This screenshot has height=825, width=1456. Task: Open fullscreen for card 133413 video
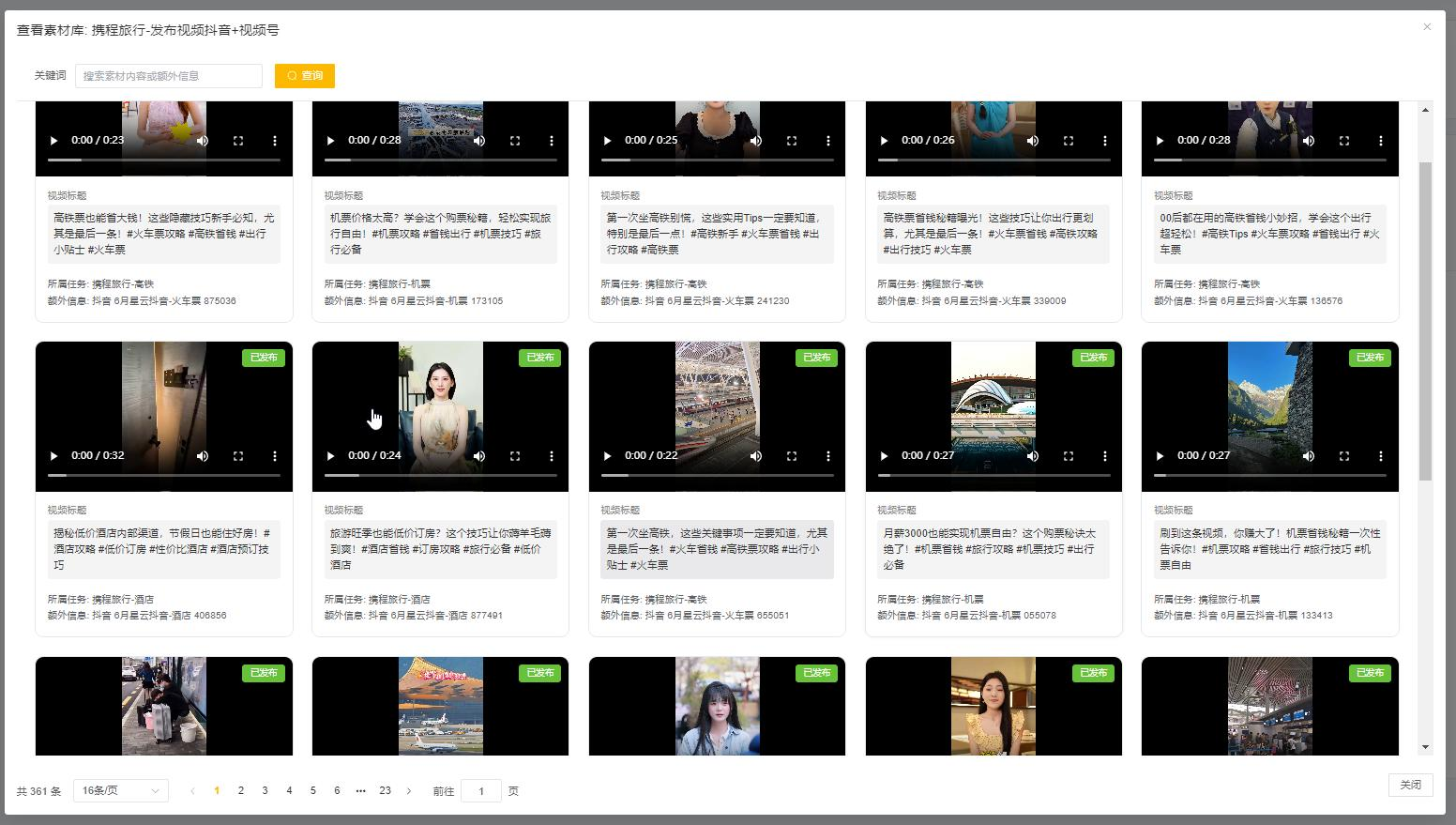point(1344,456)
